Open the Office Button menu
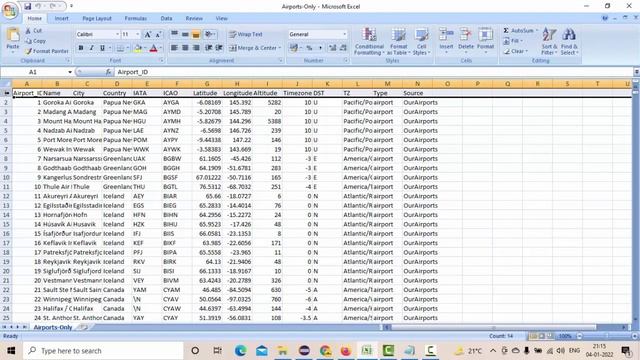The width and height of the screenshot is (640, 360). 10,10
